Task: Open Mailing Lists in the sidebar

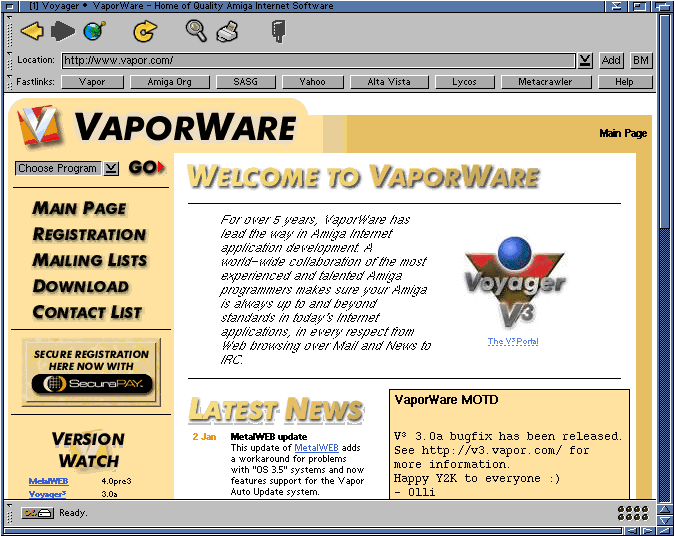Action: (90, 260)
